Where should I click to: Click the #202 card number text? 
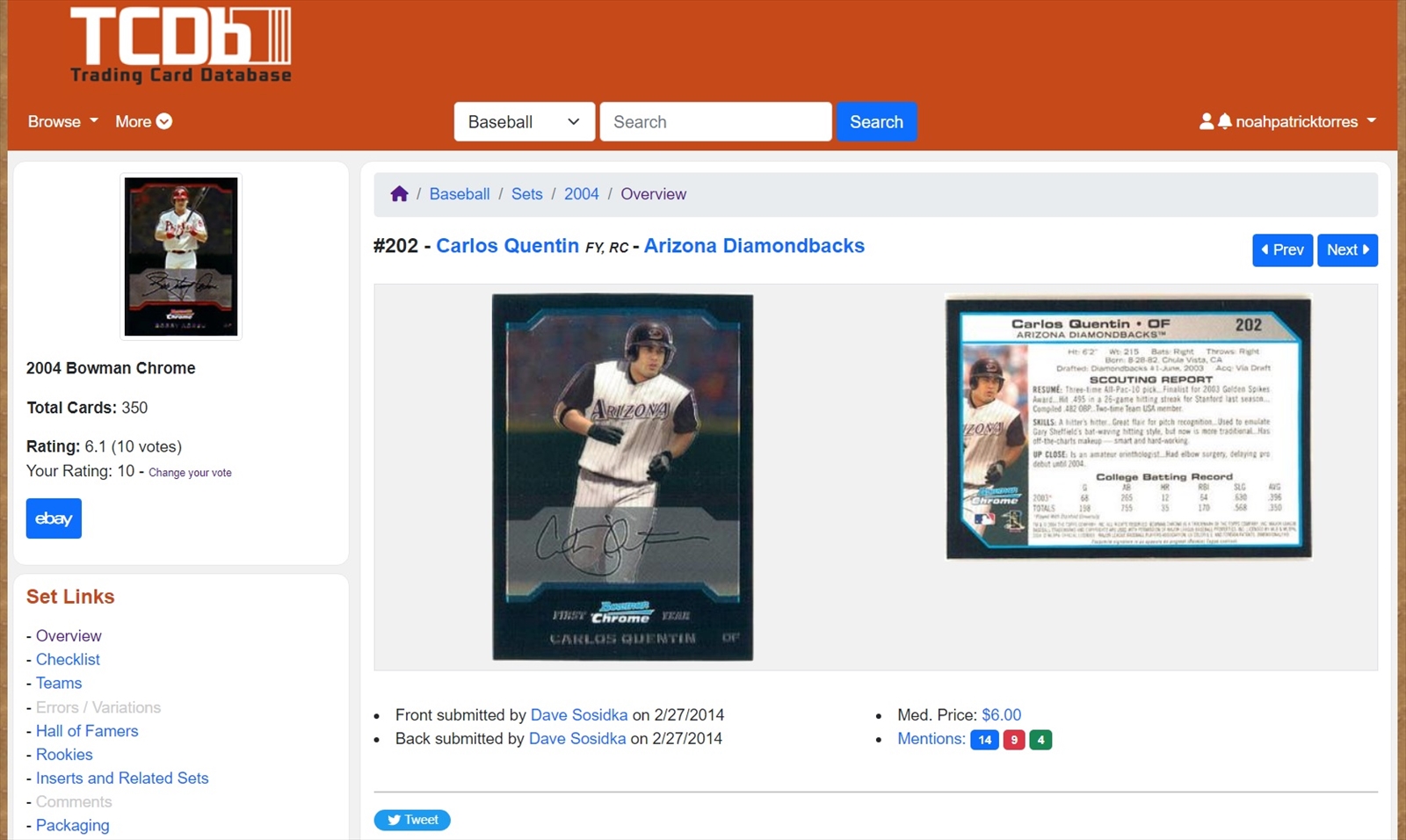[395, 245]
